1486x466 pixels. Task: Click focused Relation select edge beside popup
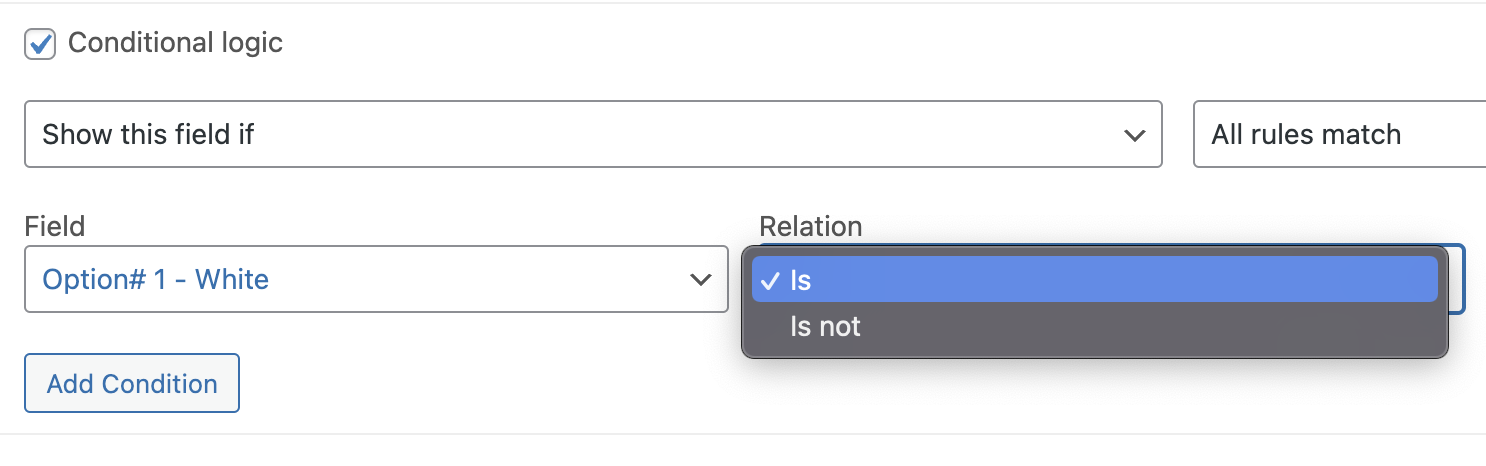(1457, 280)
